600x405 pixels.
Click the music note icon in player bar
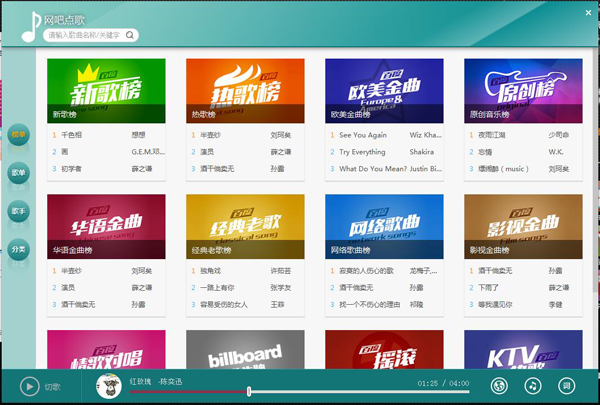click(533, 386)
